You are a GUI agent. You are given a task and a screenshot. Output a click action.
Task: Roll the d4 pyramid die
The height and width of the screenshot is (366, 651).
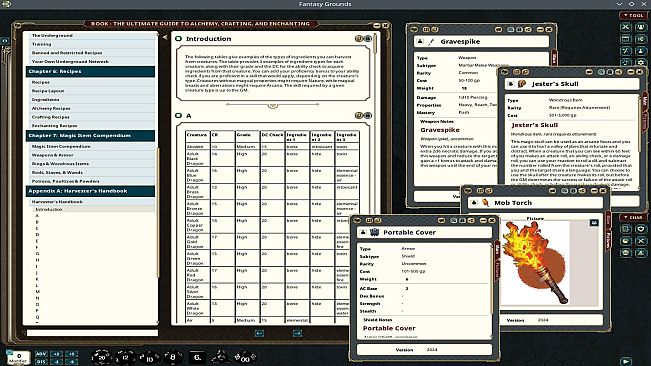pos(220,356)
